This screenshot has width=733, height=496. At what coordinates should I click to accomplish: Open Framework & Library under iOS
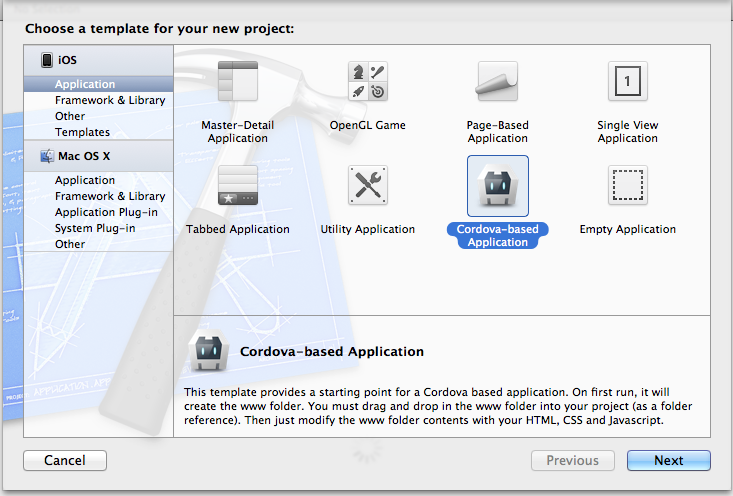[x=110, y=100]
